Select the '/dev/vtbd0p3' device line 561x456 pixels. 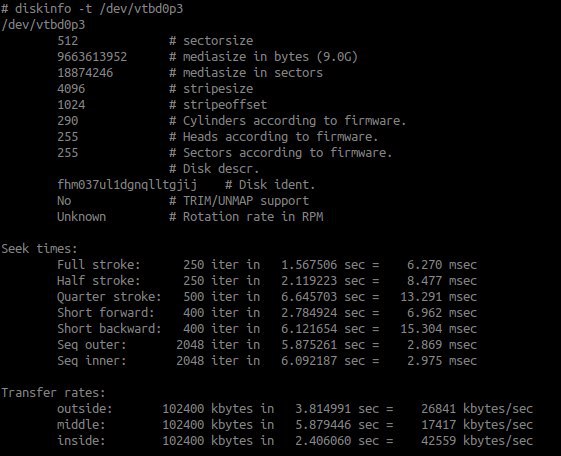tap(43, 25)
